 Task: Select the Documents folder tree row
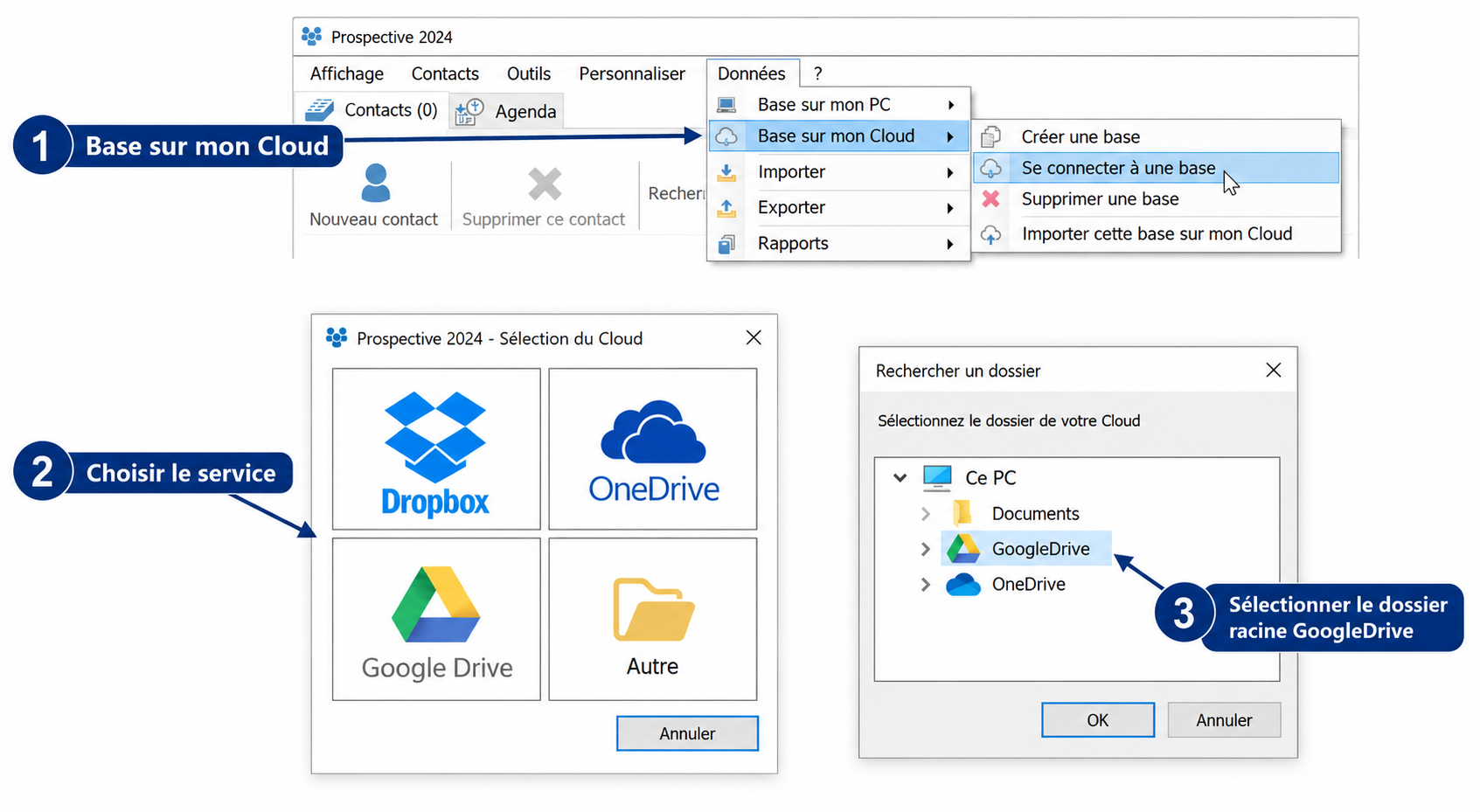coord(1015,514)
